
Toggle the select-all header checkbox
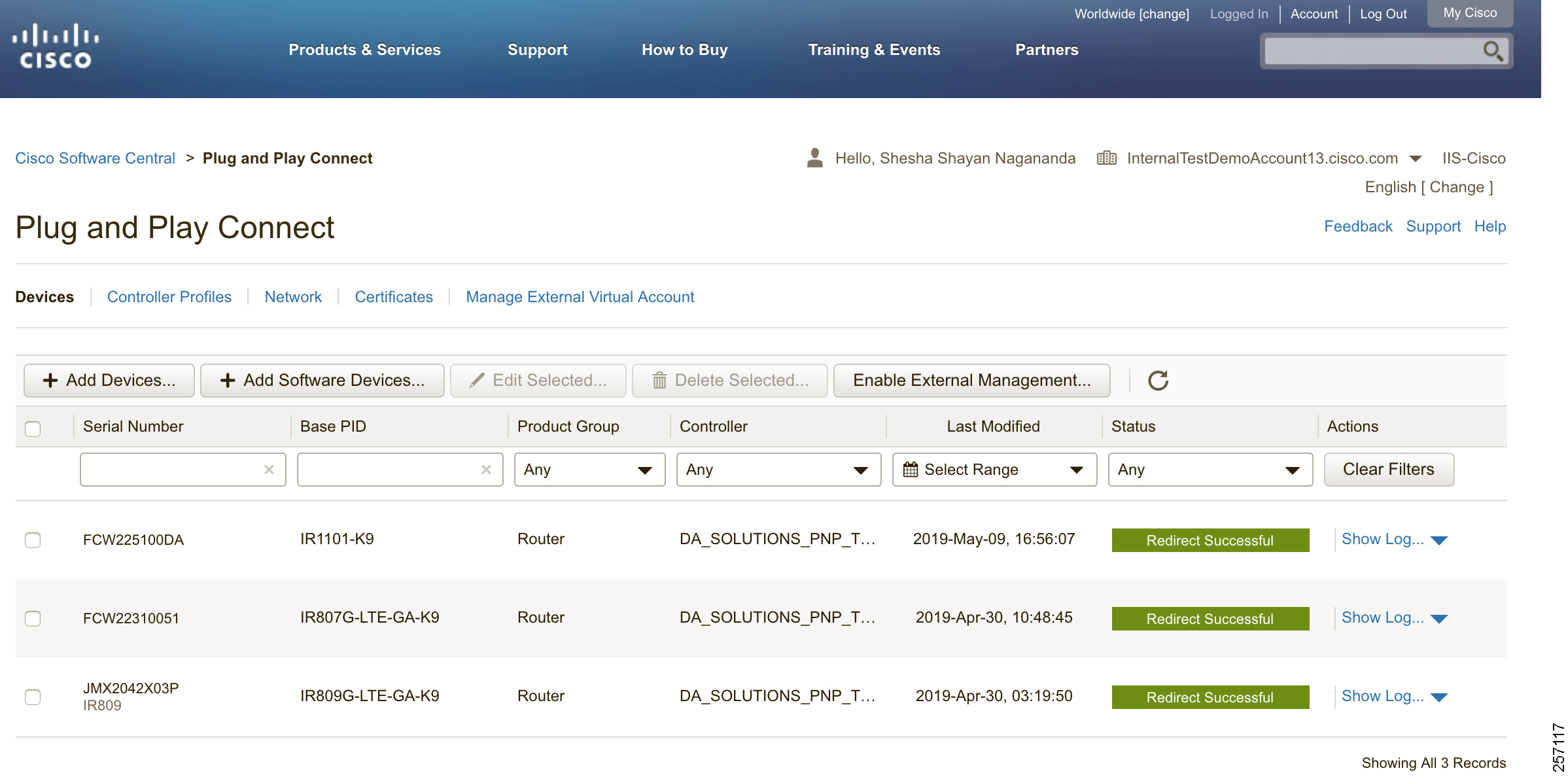[x=33, y=429]
